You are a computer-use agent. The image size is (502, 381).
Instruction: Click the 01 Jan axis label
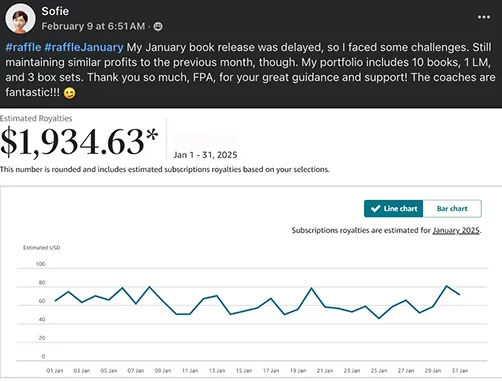(55, 371)
